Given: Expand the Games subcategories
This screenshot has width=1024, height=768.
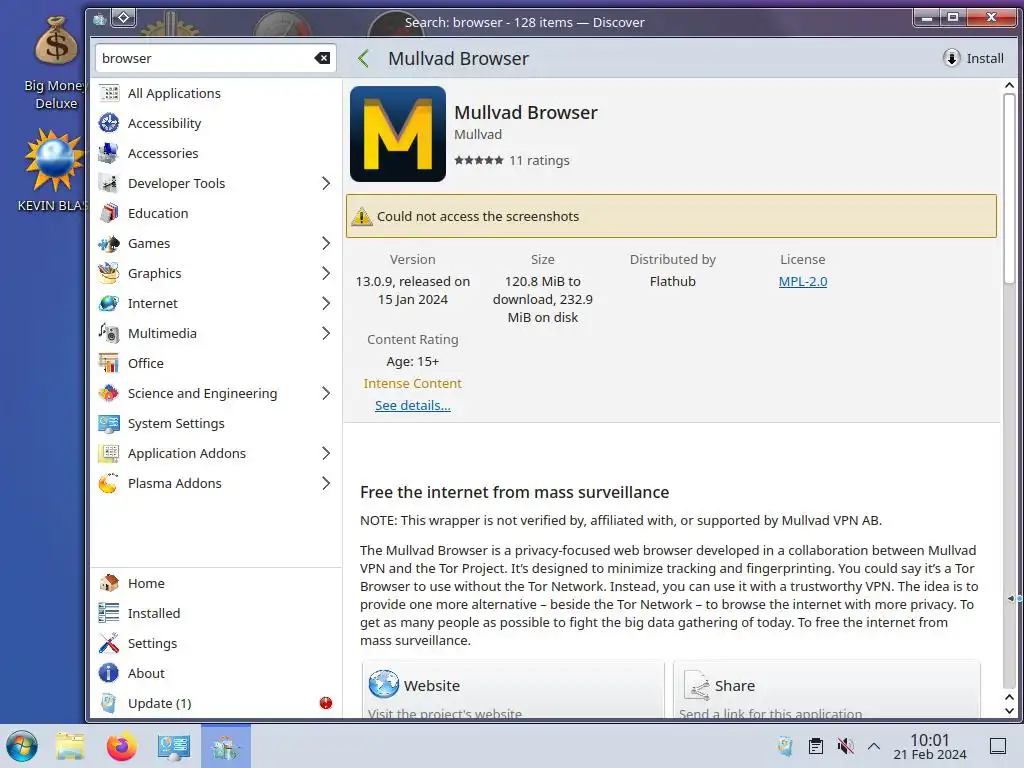Looking at the screenshot, I should 326,244.
